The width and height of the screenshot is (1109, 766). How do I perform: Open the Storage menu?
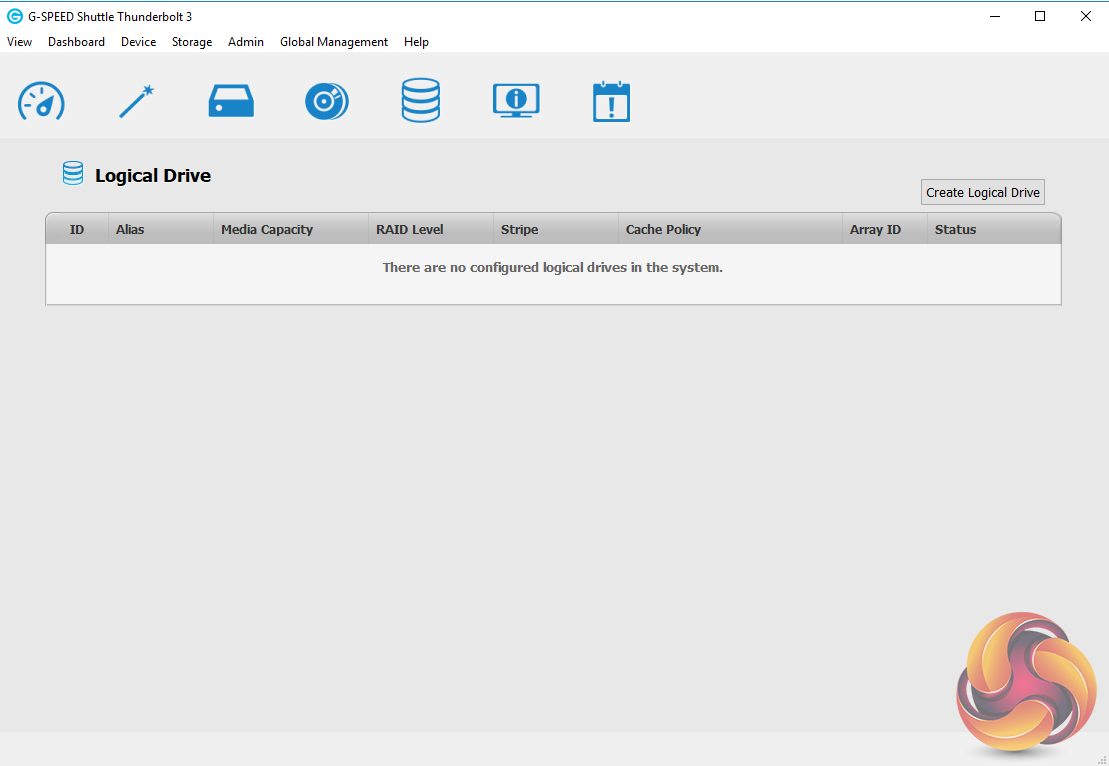[192, 42]
